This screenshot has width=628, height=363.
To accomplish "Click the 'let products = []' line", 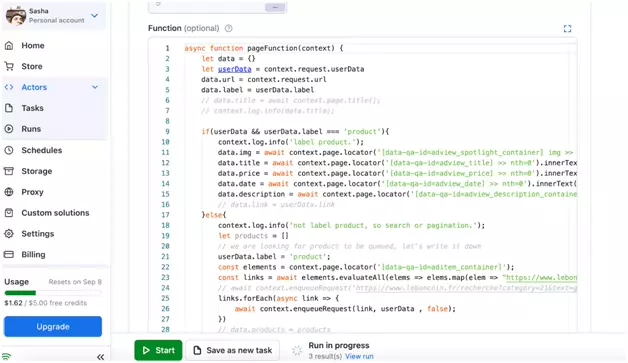I will pyautogui.click(x=253, y=236).
